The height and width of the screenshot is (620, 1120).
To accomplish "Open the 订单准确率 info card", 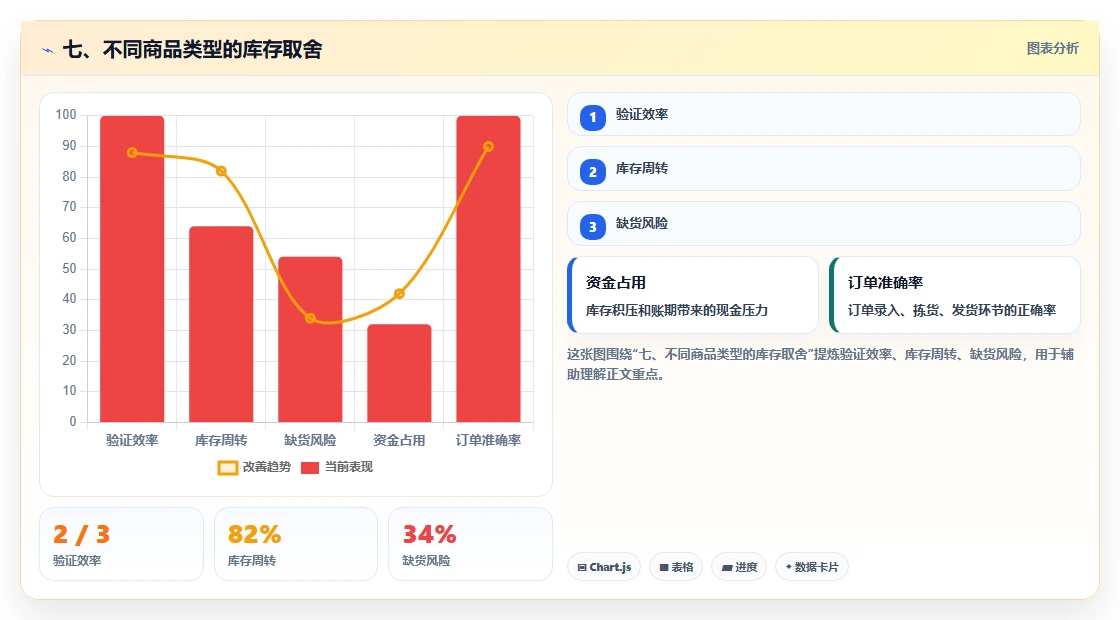I will point(954,295).
